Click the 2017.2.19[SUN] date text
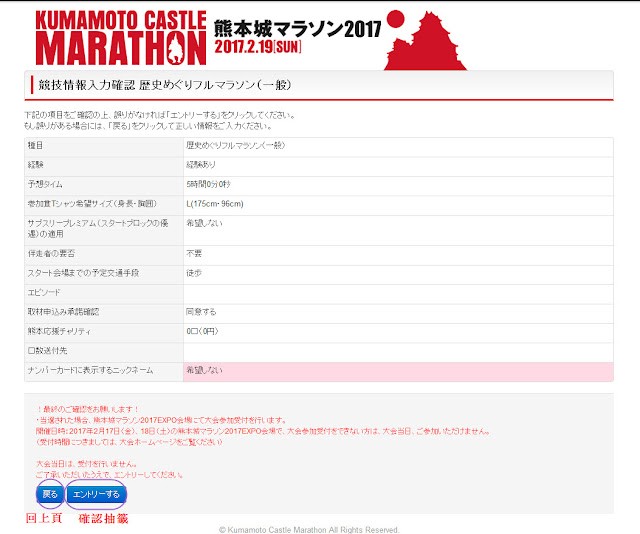The height and width of the screenshot is (534, 640). tap(258, 47)
